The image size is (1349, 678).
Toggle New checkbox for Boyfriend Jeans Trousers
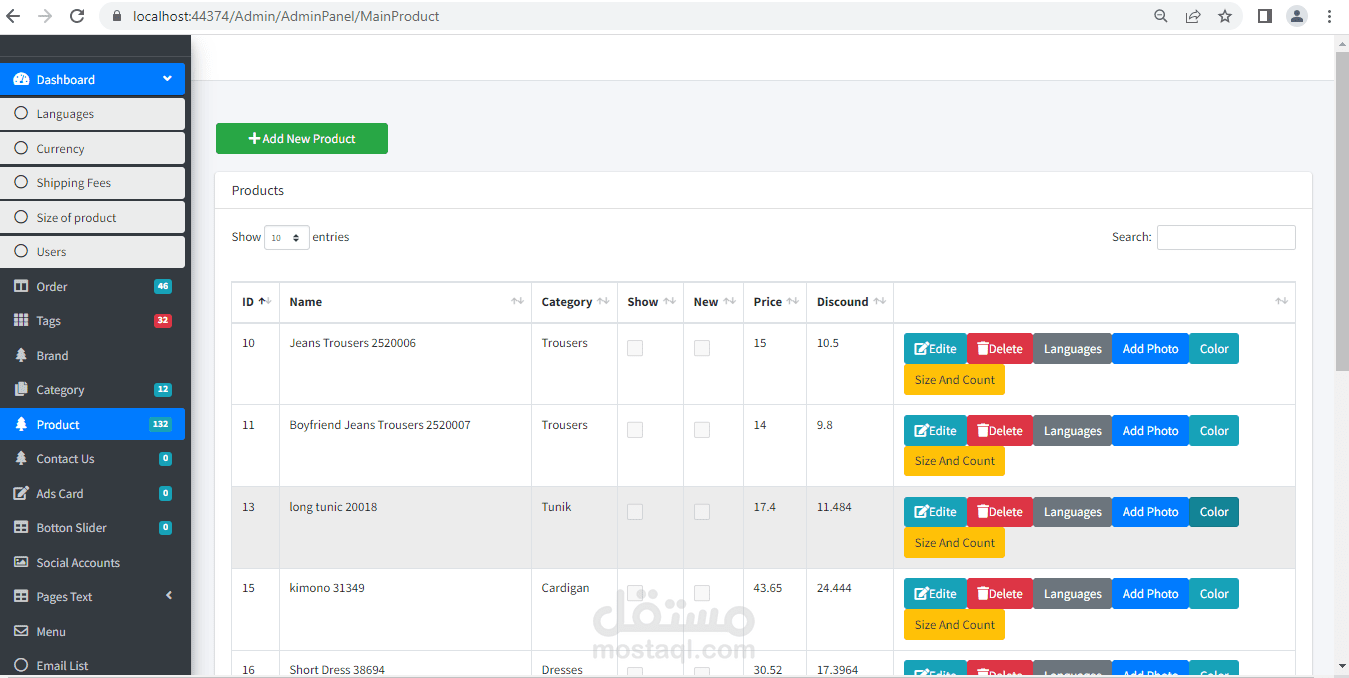coord(702,430)
